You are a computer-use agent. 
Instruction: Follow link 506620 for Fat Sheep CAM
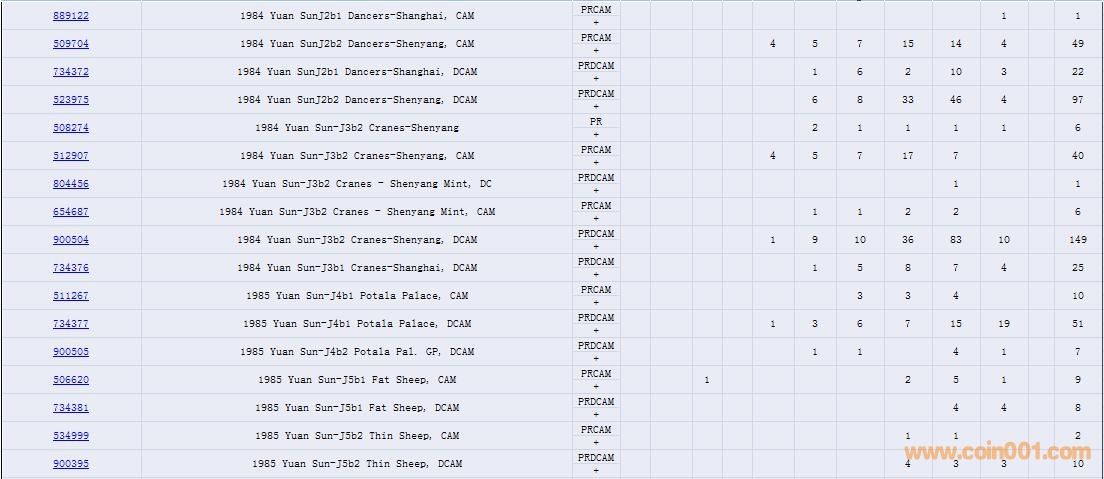click(x=71, y=380)
